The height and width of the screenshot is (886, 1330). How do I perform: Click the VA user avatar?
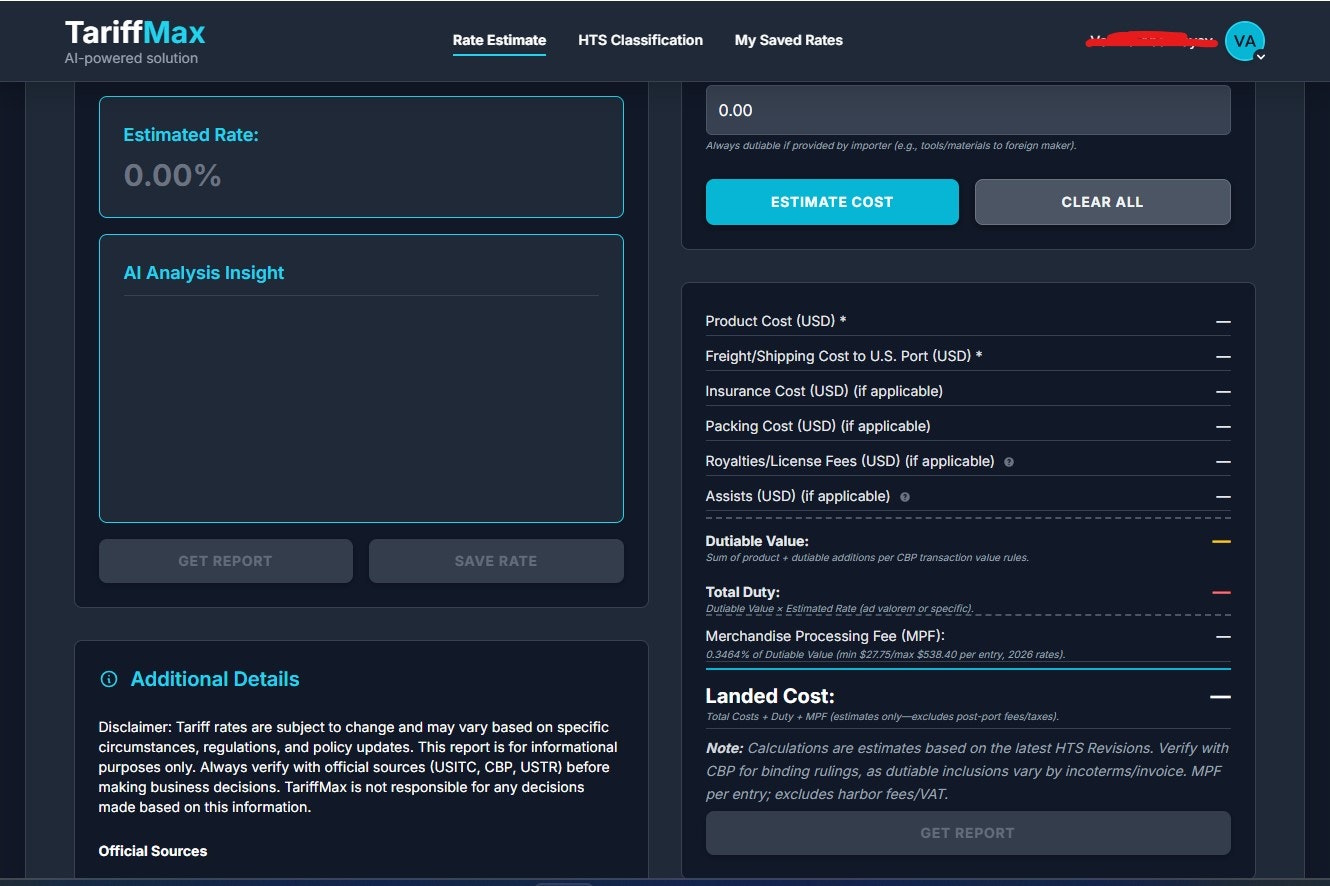(x=1244, y=40)
